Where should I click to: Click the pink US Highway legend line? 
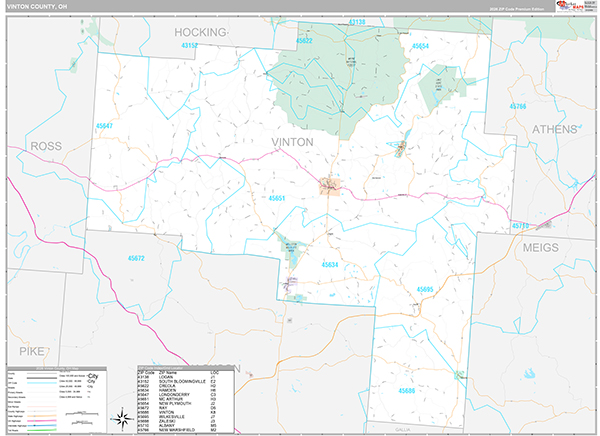tap(42, 421)
